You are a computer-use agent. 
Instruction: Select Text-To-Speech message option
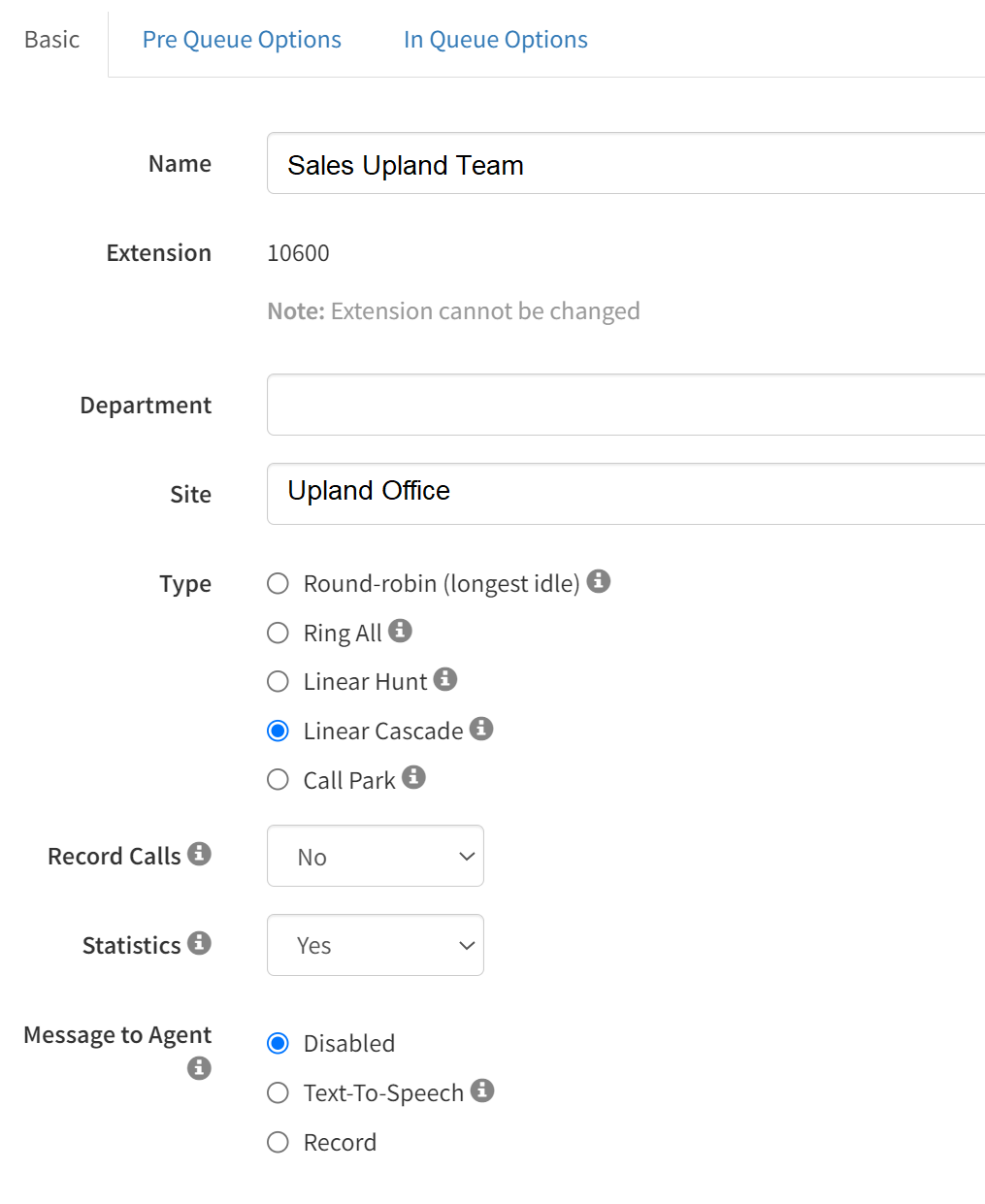click(x=279, y=1093)
